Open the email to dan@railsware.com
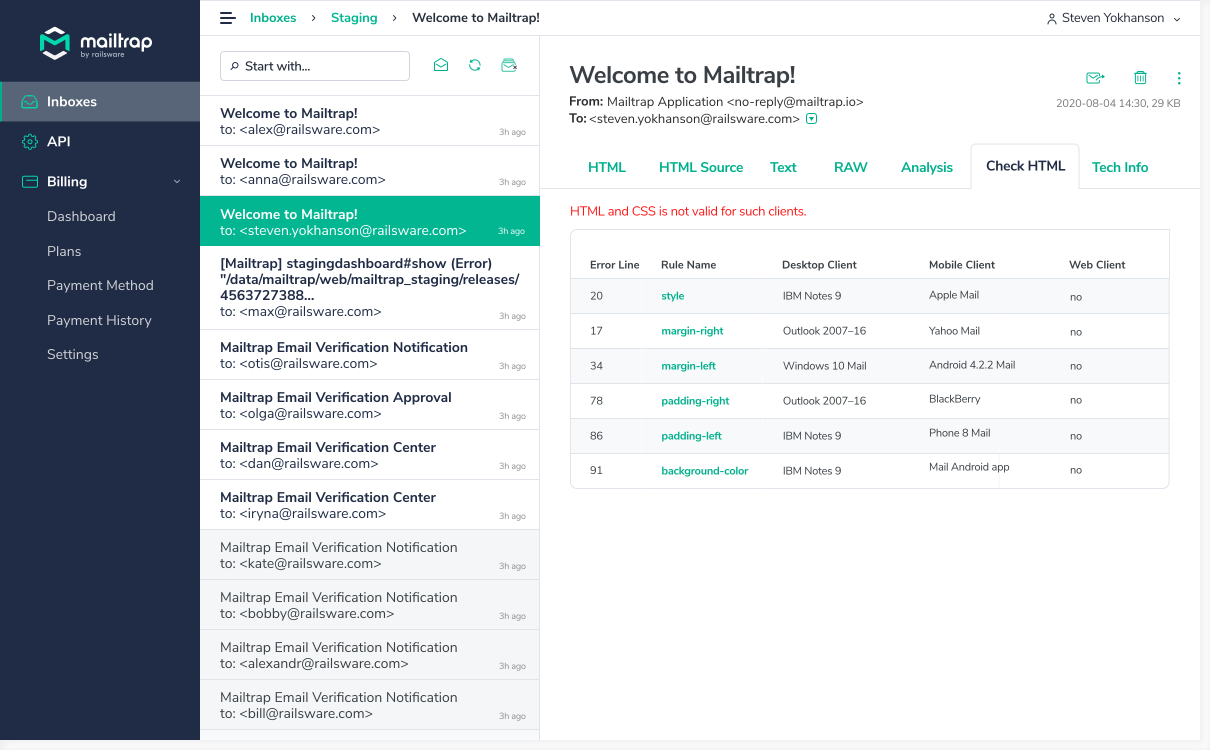 [x=370, y=455]
